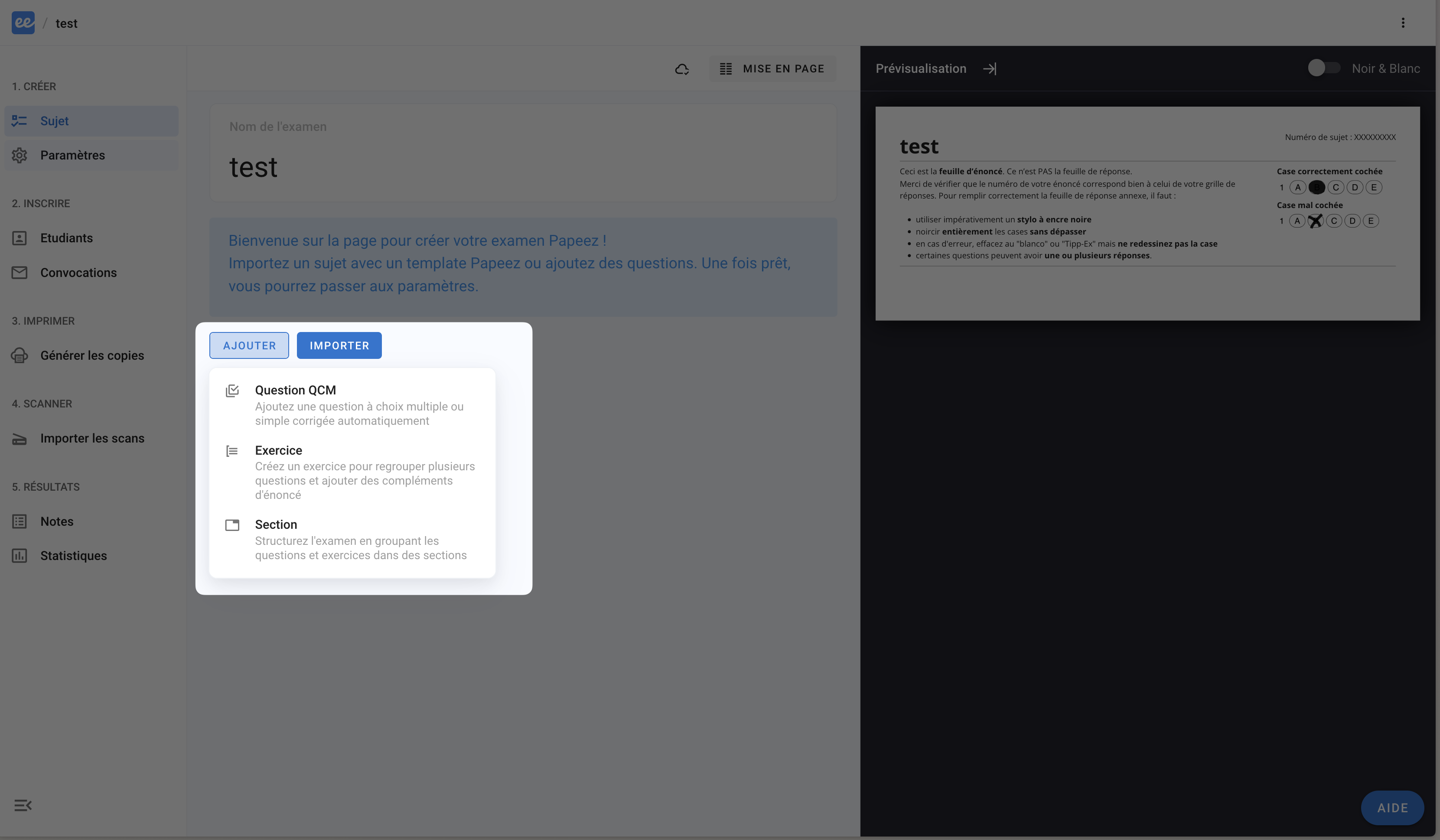Open the three-dot options menu

point(1402,23)
